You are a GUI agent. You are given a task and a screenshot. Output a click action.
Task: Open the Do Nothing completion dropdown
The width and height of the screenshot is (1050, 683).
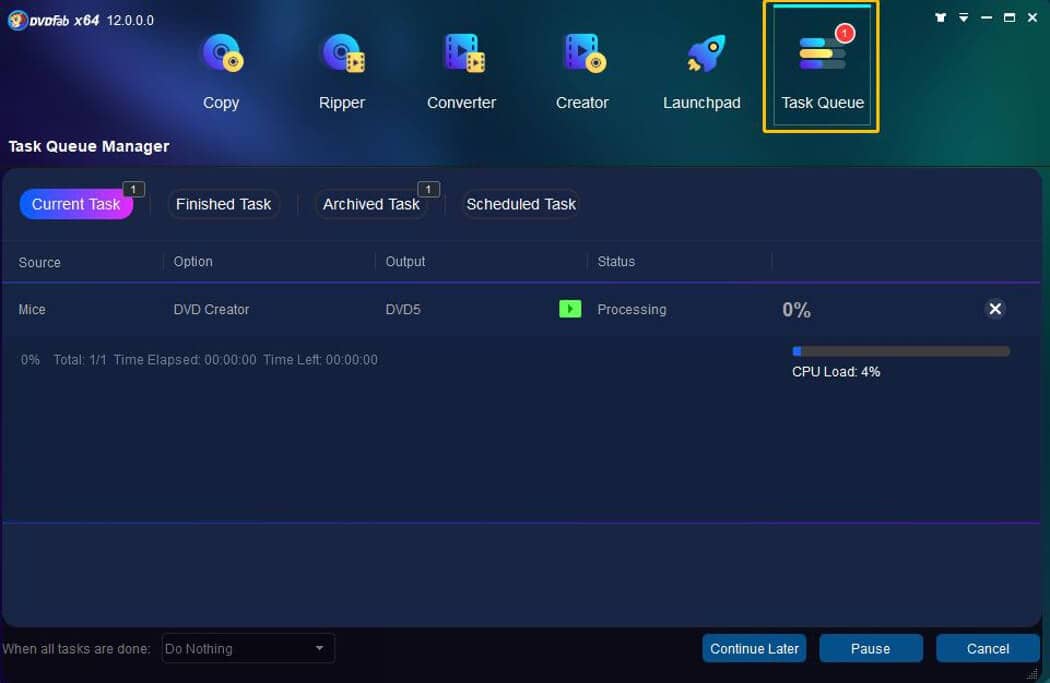coord(246,648)
